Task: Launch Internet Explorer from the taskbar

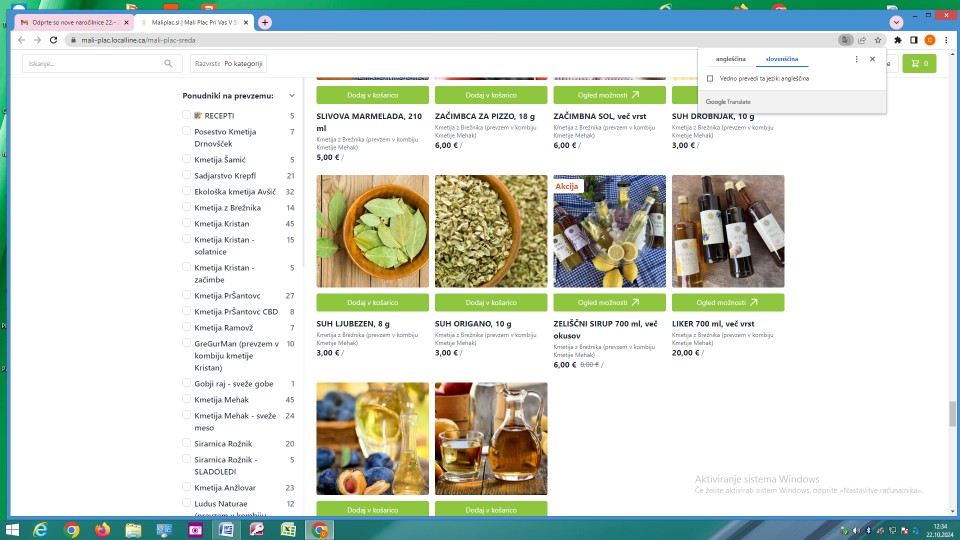Action: [x=40, y=530]
